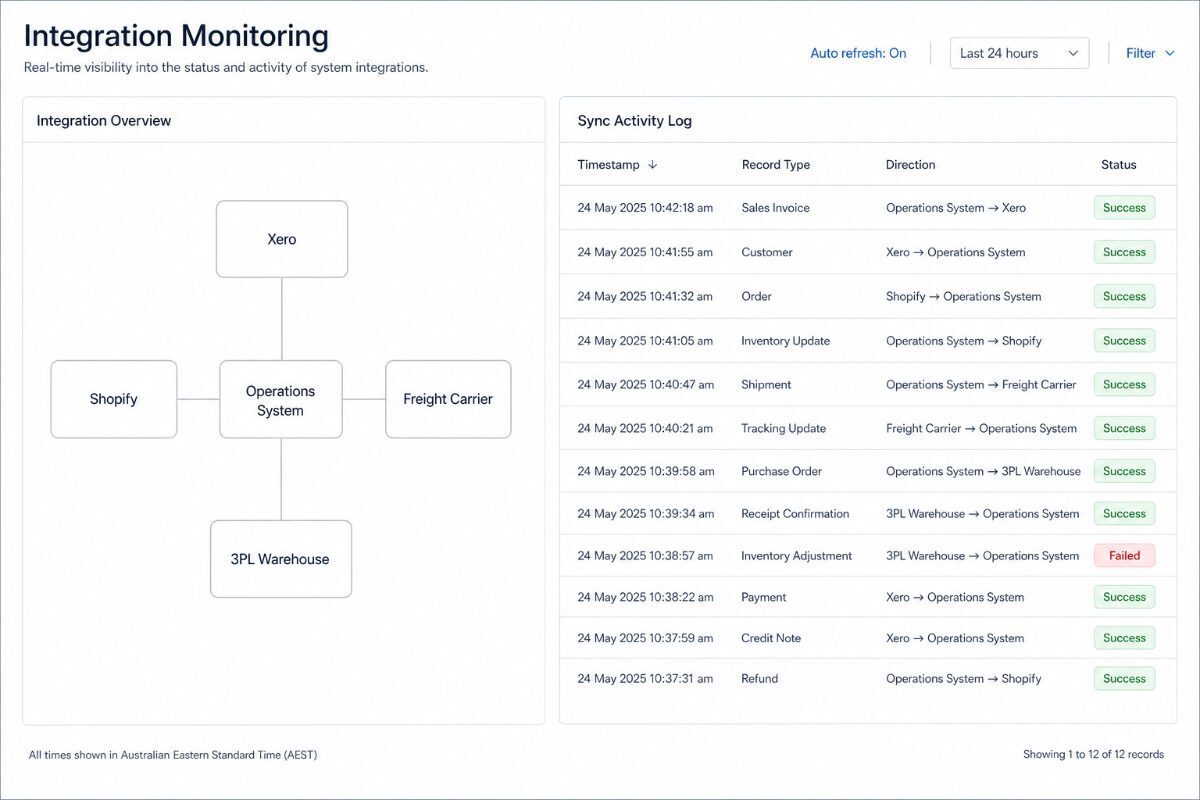Viewport: 1200px width, 800px height.
Task: Click timestamp 24 May 2025 10:40:47 am
Action: click(645, 384)
